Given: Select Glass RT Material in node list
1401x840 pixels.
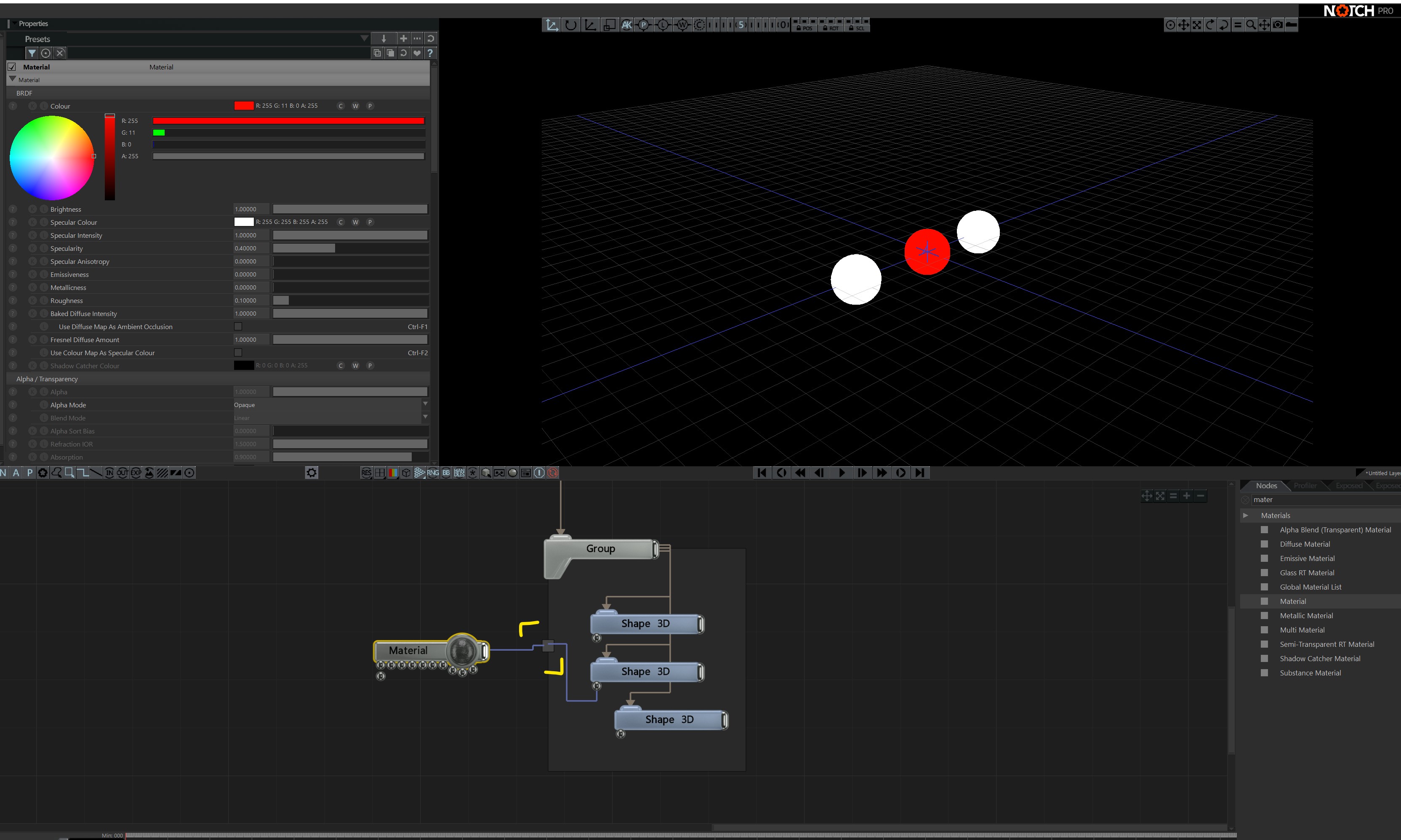Looking at the screenshot, I should click(x=1307, y=573).
